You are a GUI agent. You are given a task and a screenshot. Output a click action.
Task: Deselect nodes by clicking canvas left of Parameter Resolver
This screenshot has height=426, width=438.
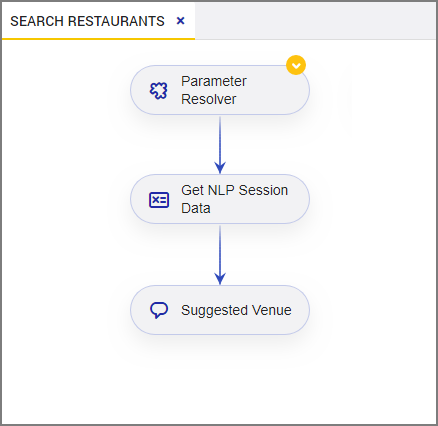pyautogui.click(x=67, y=90)
